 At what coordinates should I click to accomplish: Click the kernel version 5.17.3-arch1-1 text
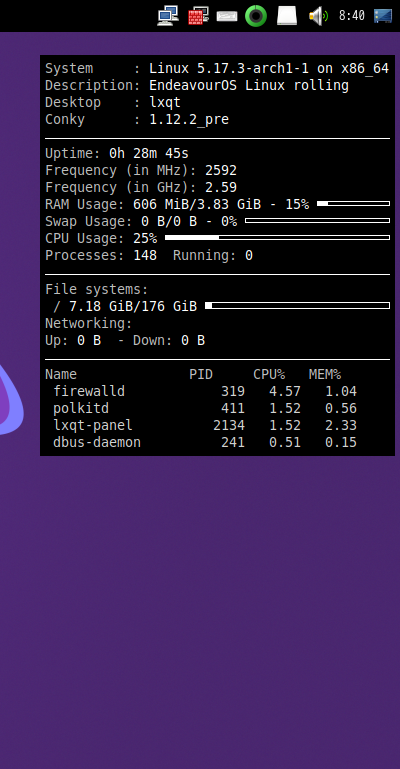point(253,68)
